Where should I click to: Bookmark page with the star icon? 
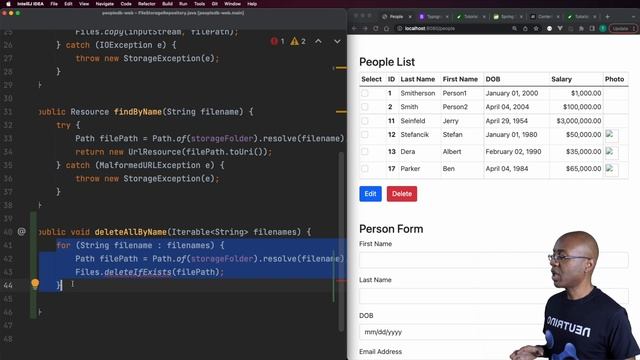click(x=536, y=29)
